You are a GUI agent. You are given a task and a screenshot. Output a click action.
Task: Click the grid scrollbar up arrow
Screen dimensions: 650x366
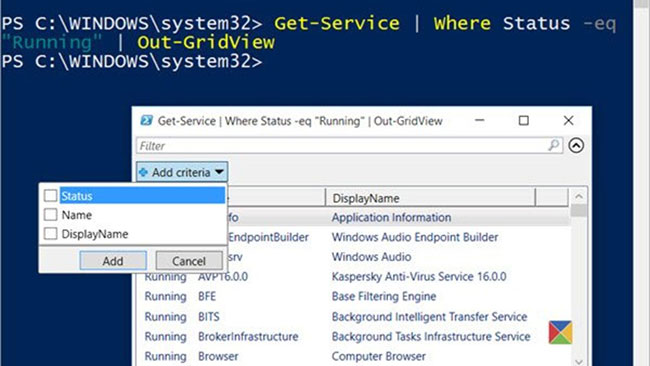(x=579, y=196)
